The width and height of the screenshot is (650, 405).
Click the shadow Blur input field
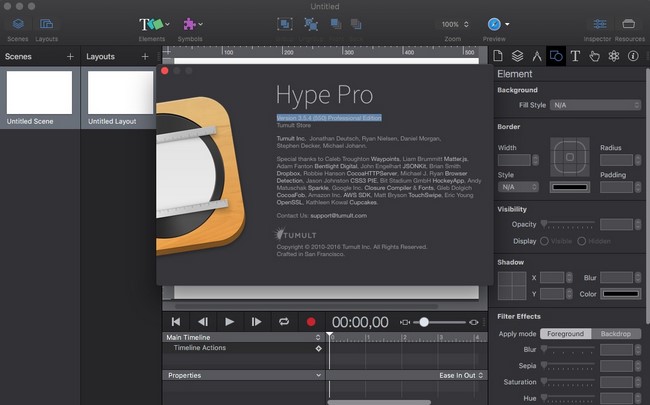point(616,278)
